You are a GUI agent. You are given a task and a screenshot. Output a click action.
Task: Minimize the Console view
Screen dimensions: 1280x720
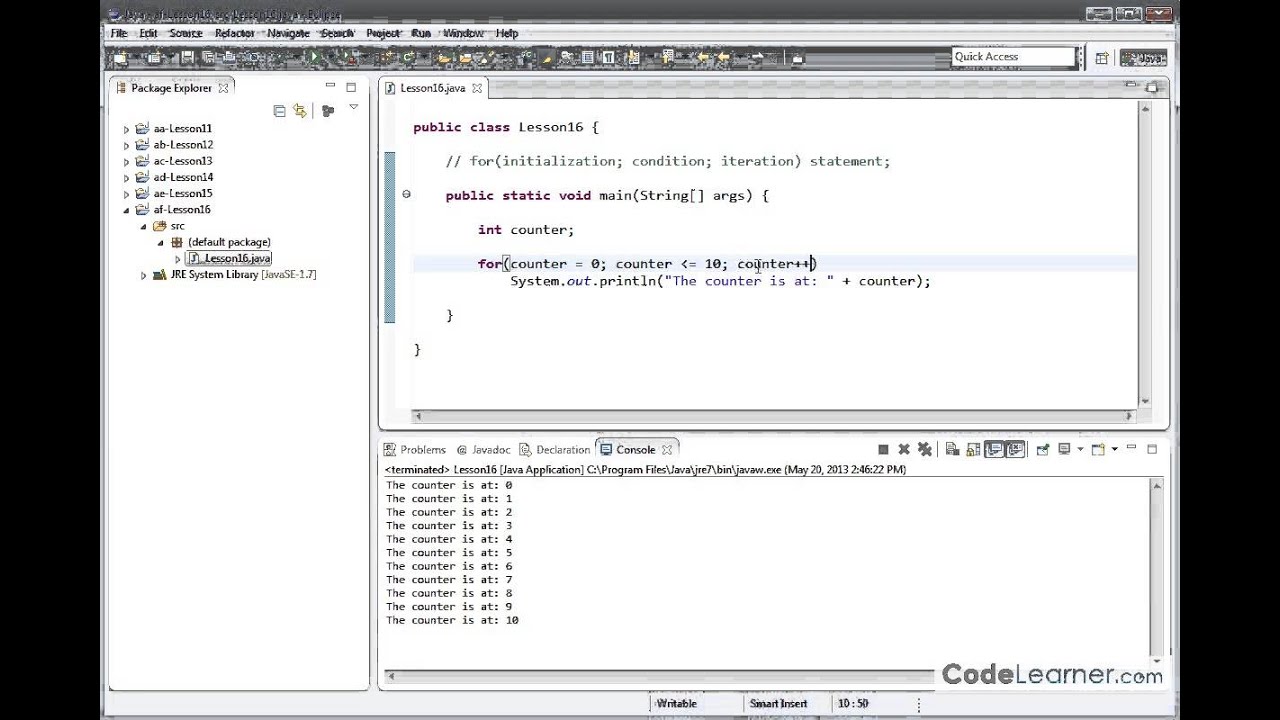pos(1131,447)
